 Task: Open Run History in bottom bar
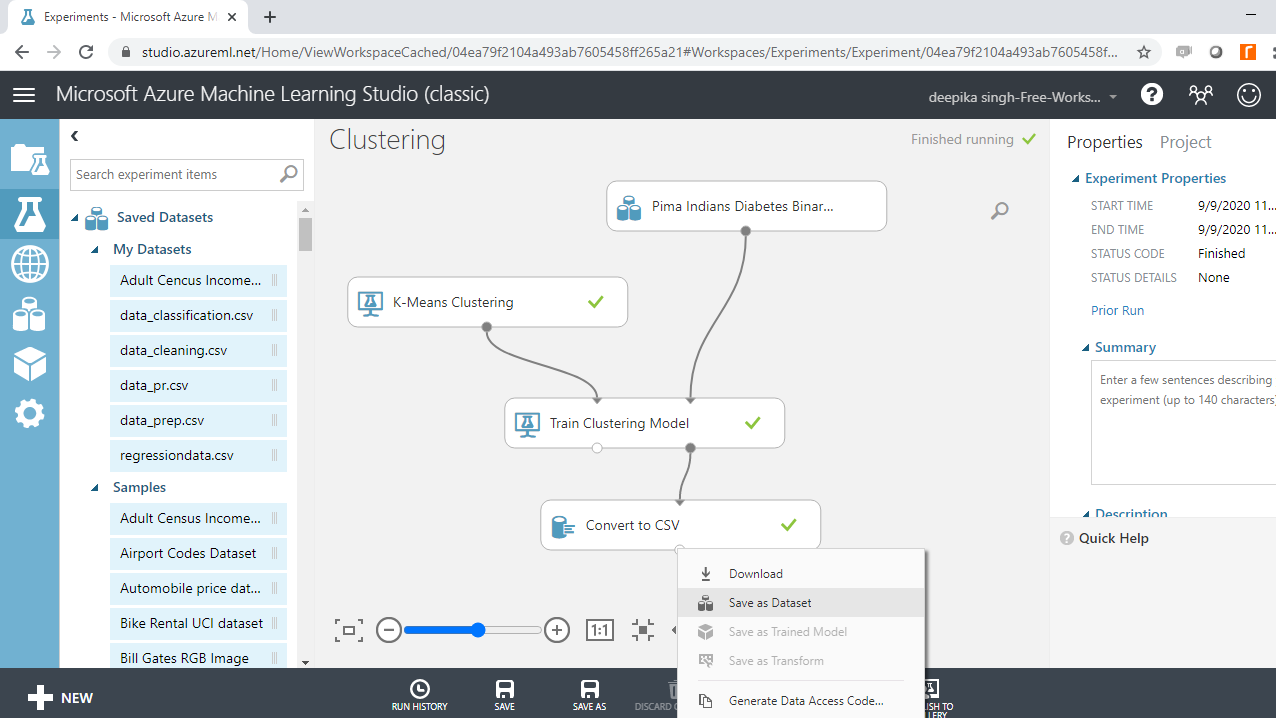click(x=419, y=696)
